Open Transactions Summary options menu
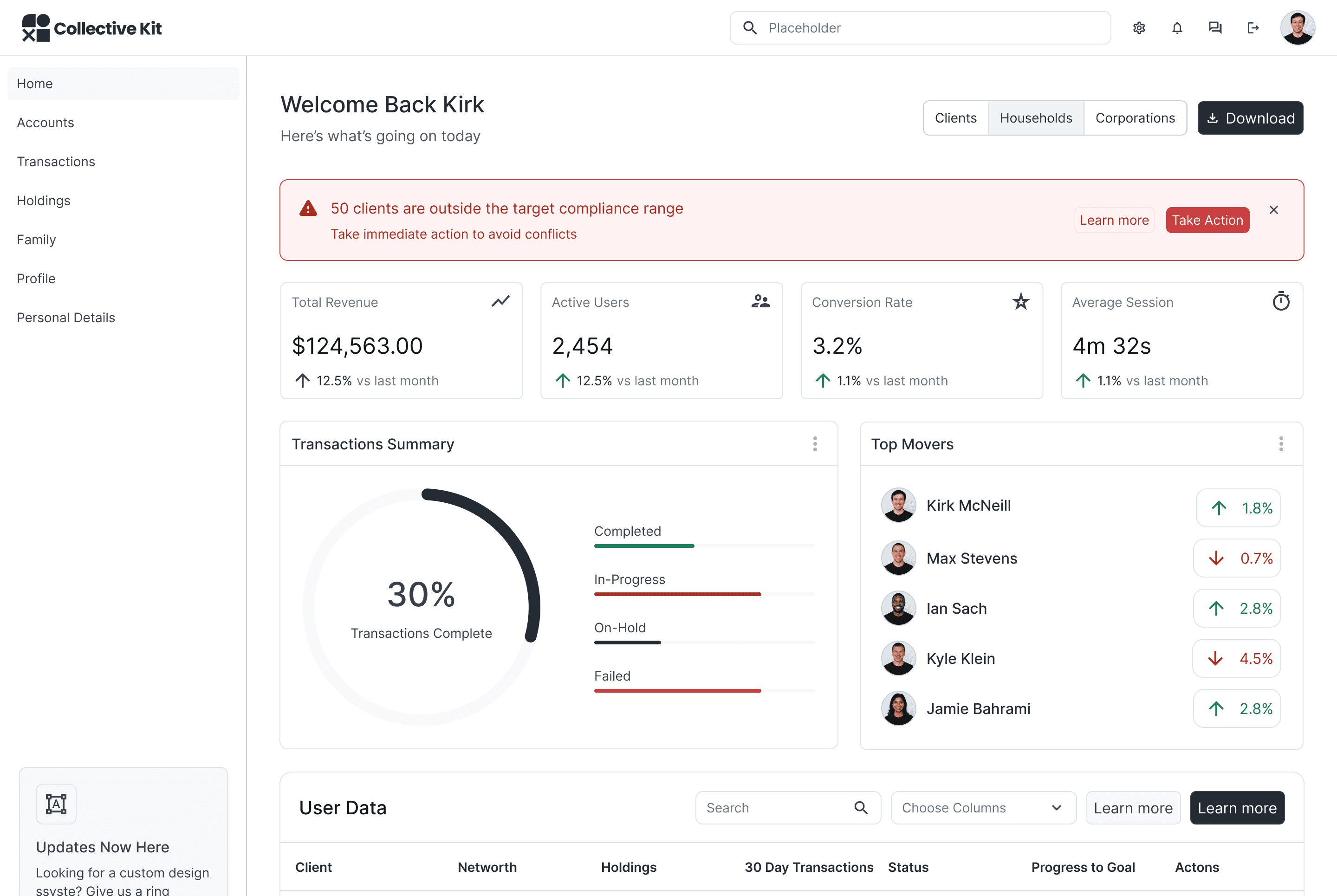The width and height of the screenshot is (1337, 896). [815, 444]
